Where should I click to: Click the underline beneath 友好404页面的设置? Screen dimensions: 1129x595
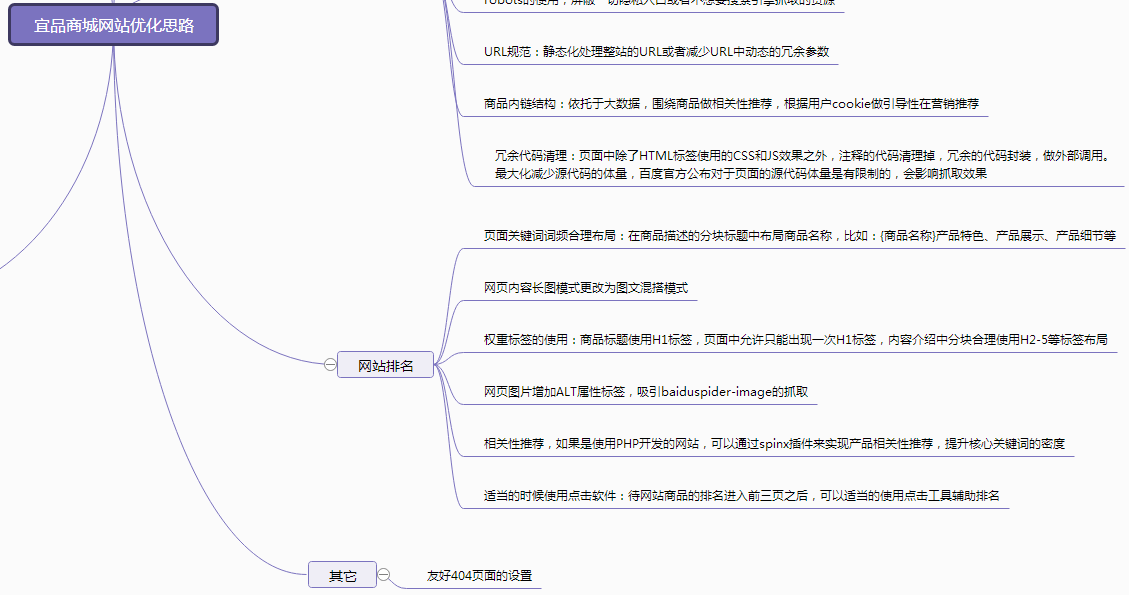point(470,588)
